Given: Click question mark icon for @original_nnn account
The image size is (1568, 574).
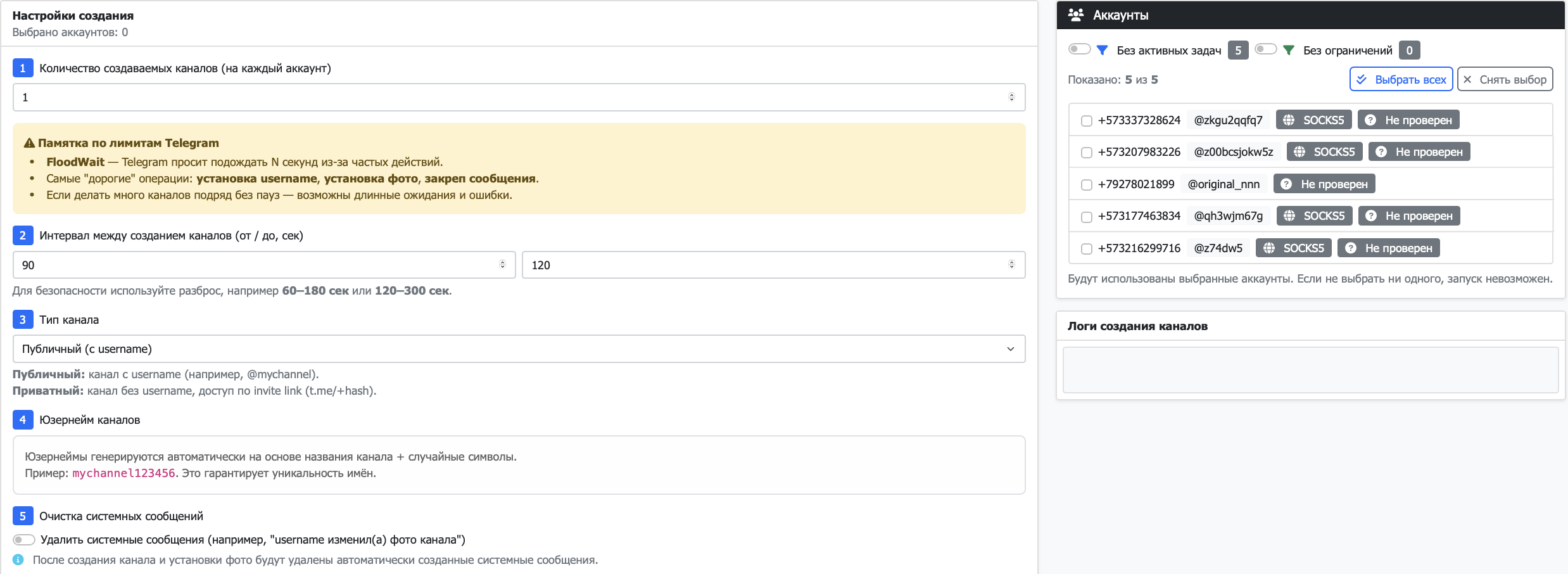Looking at the screenshot, I should point(1286,184).
